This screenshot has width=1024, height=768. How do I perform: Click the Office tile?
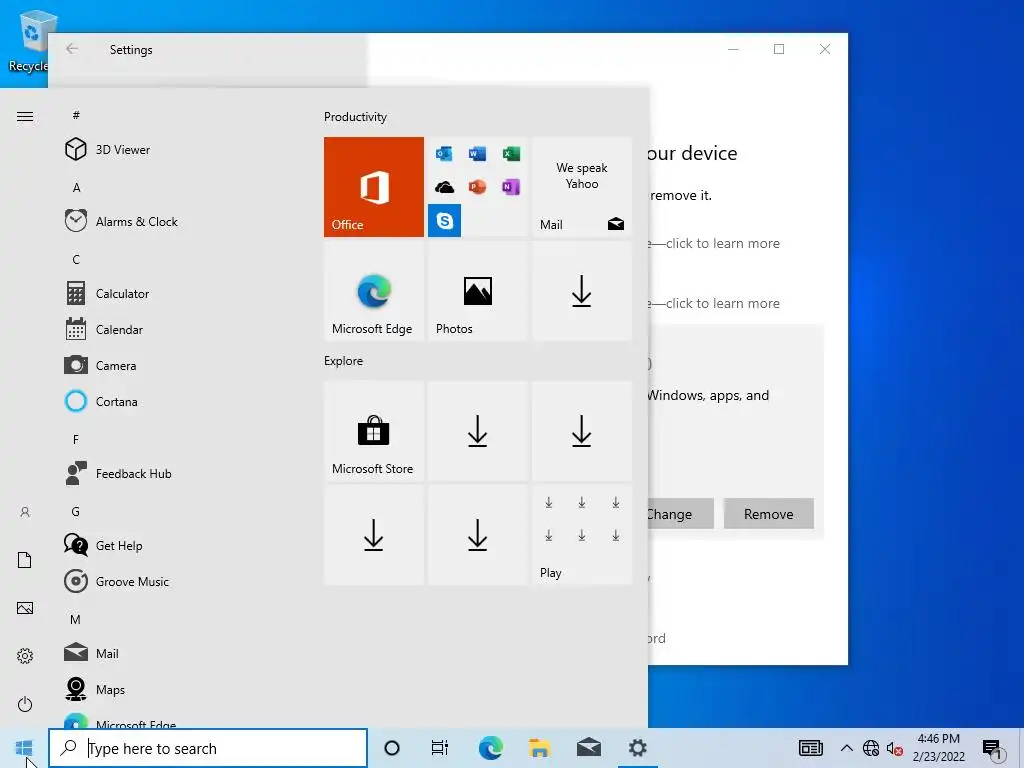pos(374,187)
